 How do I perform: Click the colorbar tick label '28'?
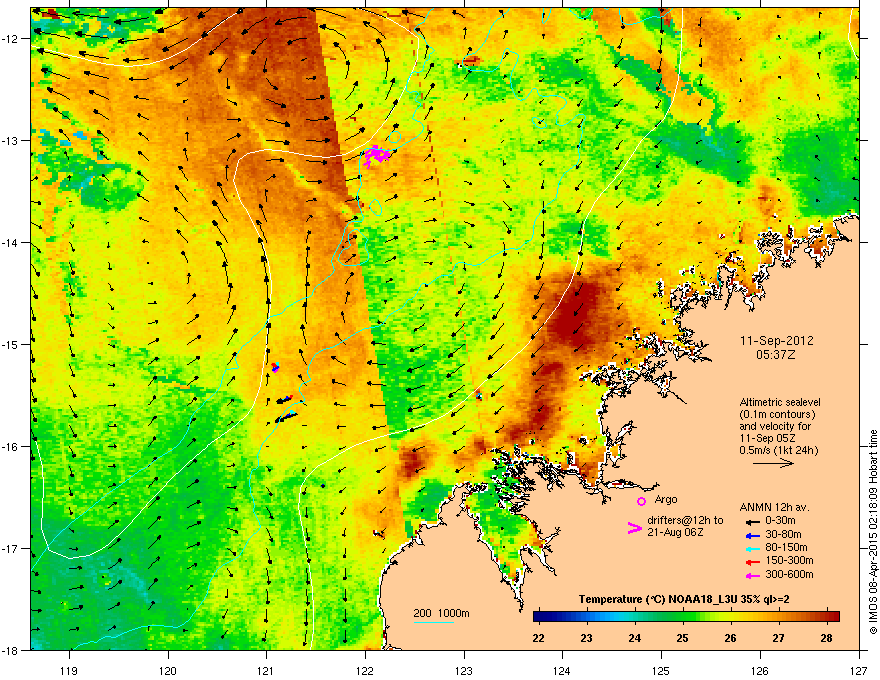(x=826, y=638)
